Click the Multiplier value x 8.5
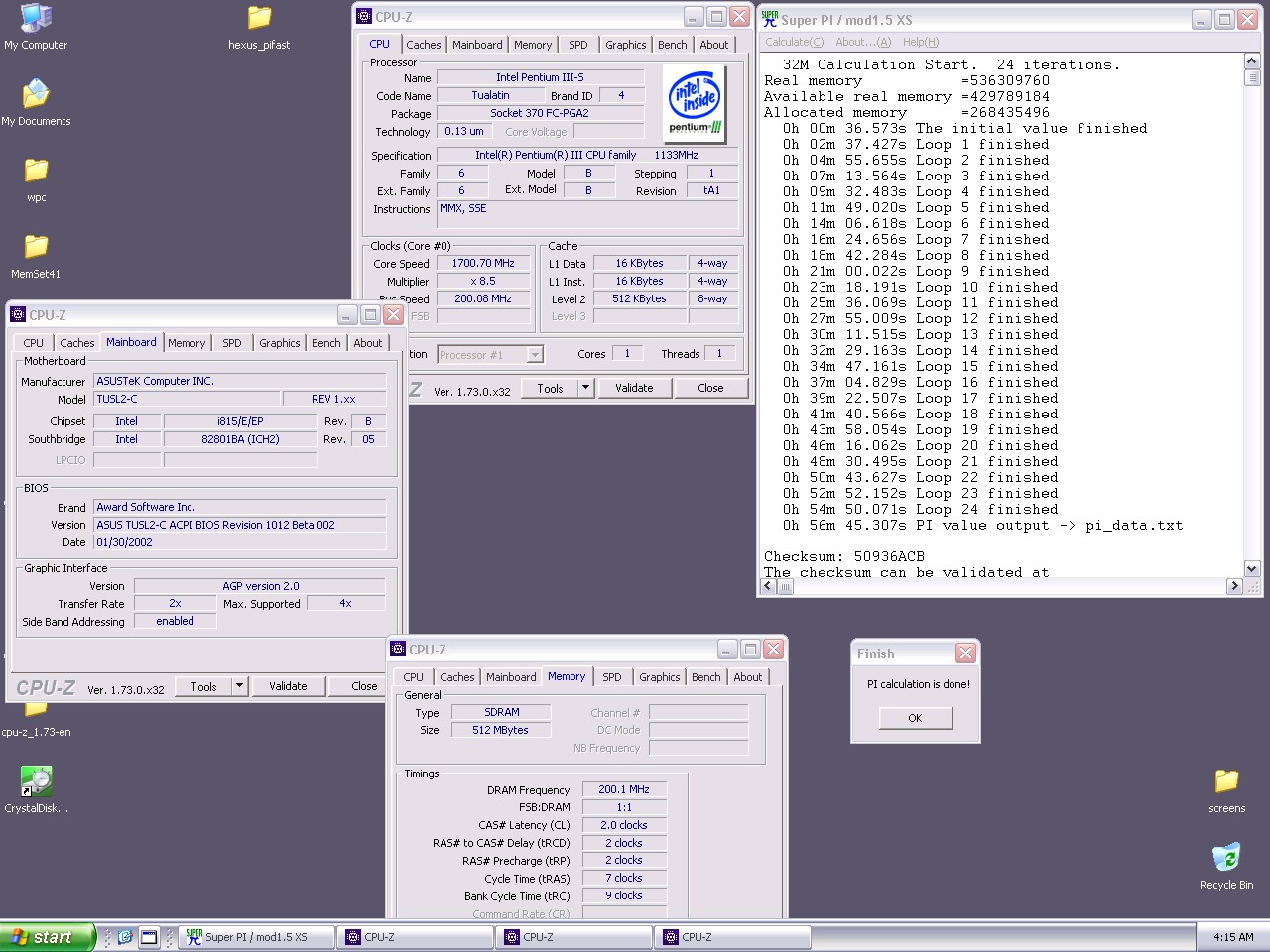This screenshot has height=952, width=1270. [x=483, y=281]
